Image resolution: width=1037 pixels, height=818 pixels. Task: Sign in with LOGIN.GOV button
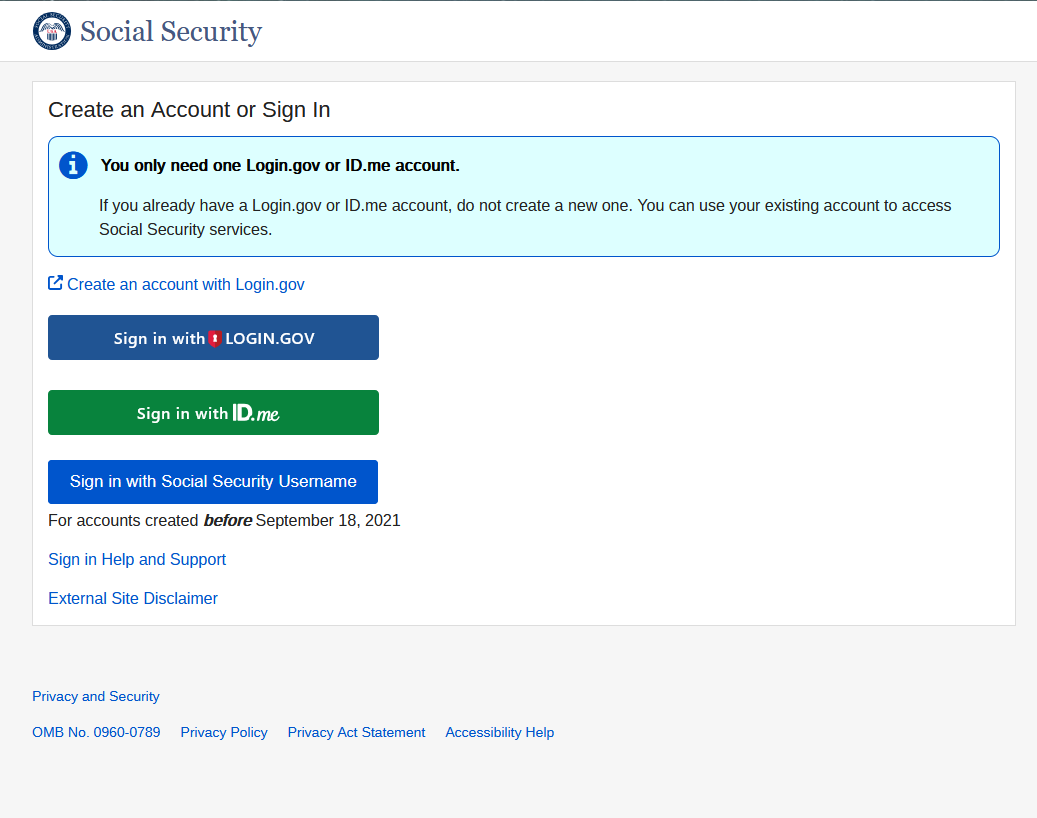click(213, 338)
